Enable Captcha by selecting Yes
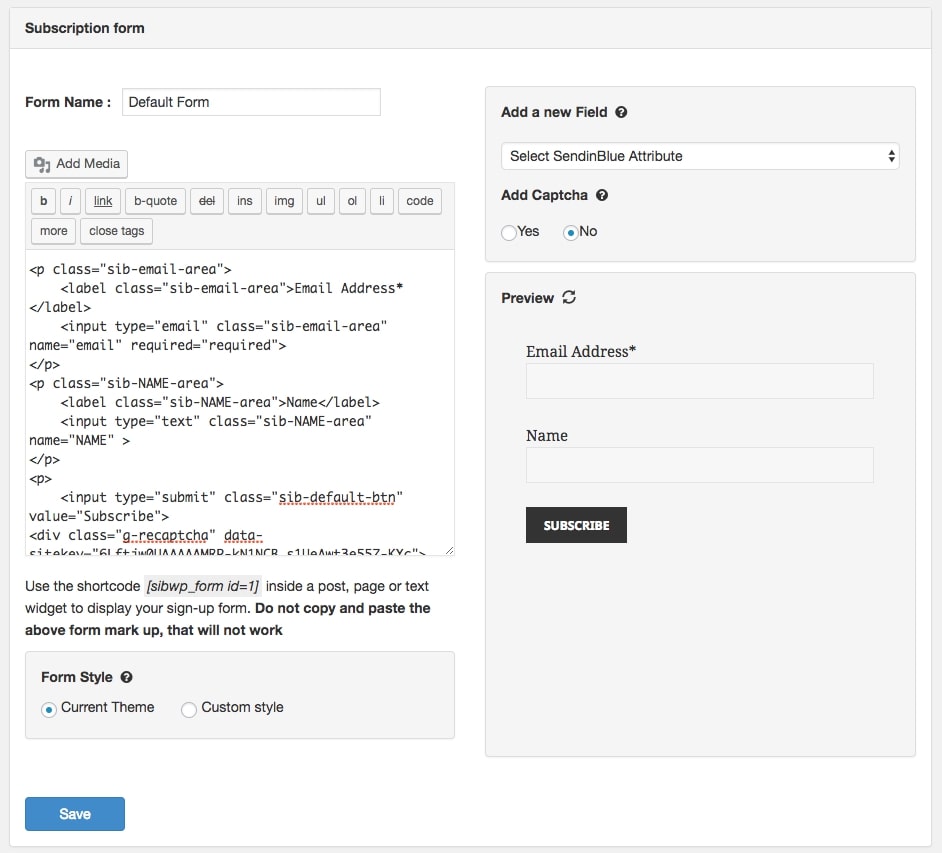942x853 pixels. pos(509,232)
